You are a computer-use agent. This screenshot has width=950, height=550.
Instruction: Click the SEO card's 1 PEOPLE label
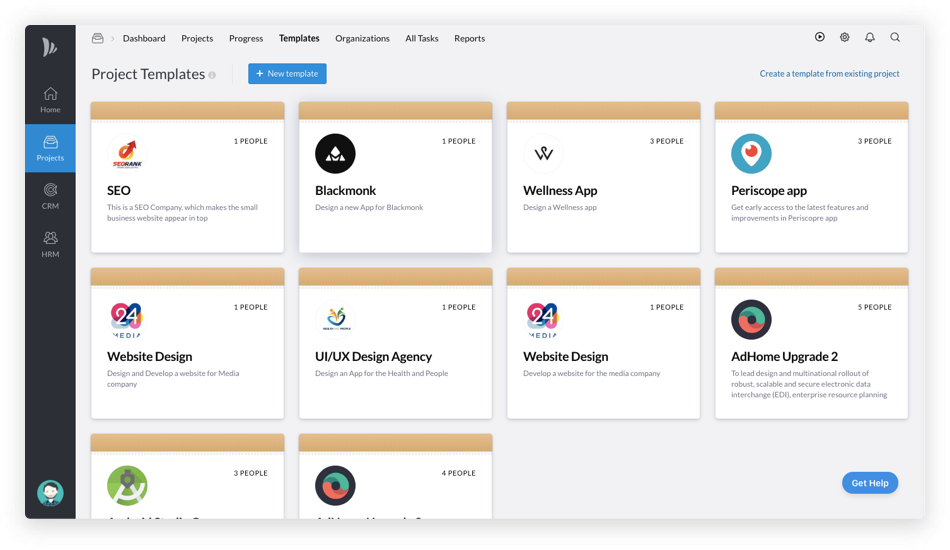(x=251, y=141)
